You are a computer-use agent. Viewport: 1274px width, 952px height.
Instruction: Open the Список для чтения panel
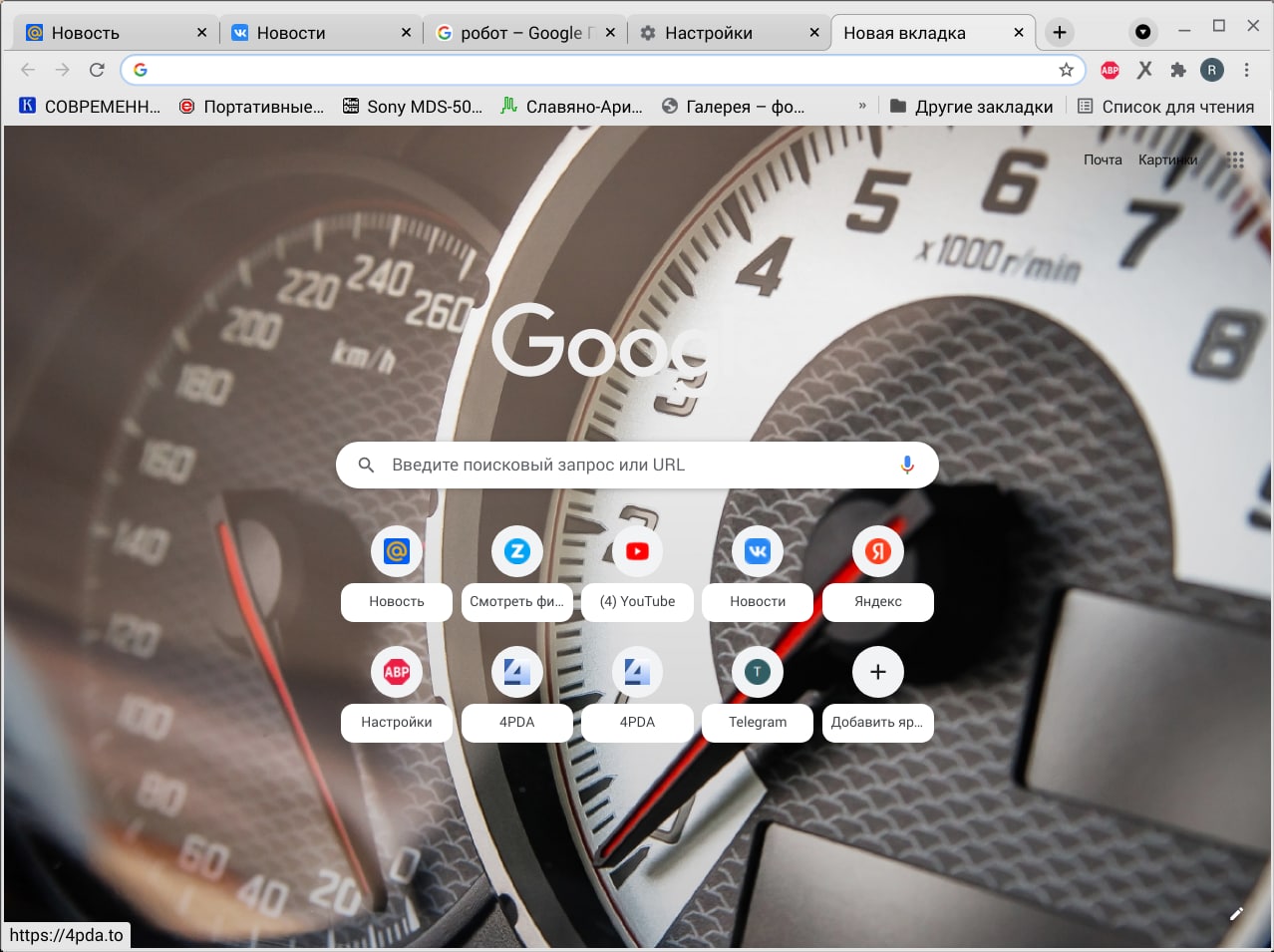pyautogui.click(x=1165, y=107)
